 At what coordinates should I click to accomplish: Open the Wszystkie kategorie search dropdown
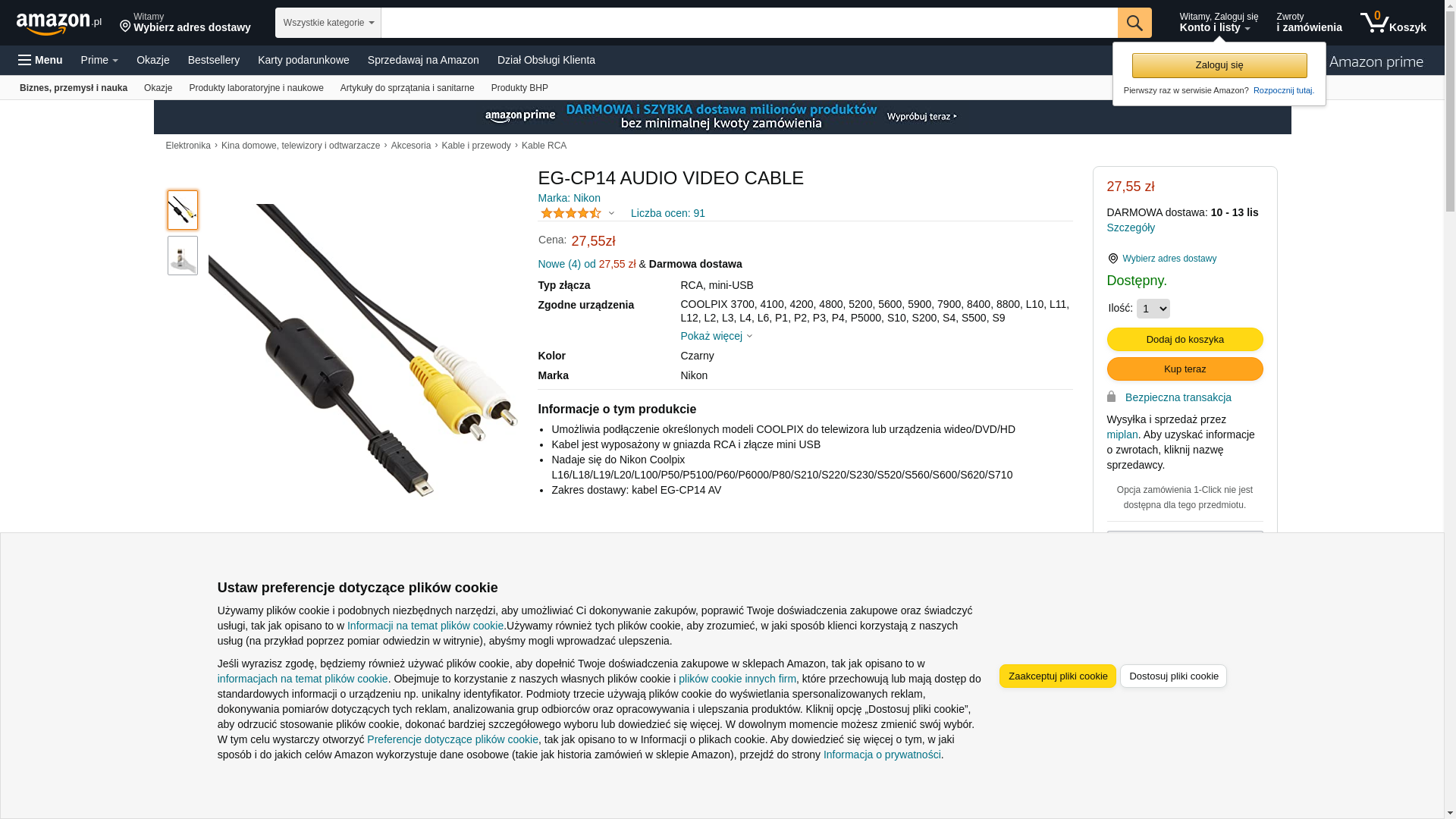(x=328, y=23)
